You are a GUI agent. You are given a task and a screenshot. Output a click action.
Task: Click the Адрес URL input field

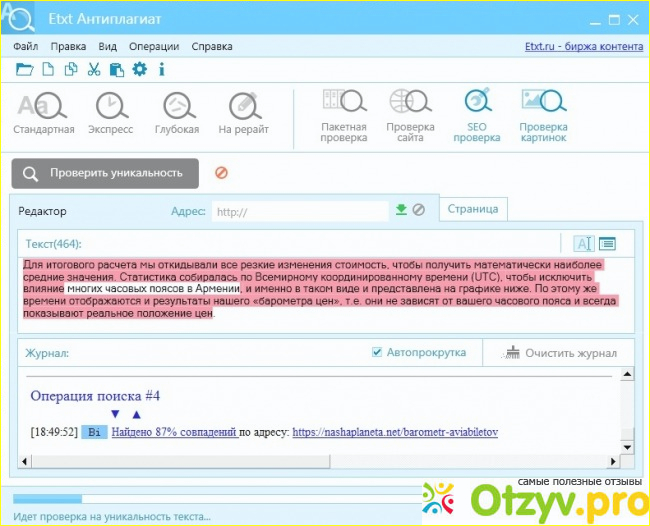[x=300, y=211]
